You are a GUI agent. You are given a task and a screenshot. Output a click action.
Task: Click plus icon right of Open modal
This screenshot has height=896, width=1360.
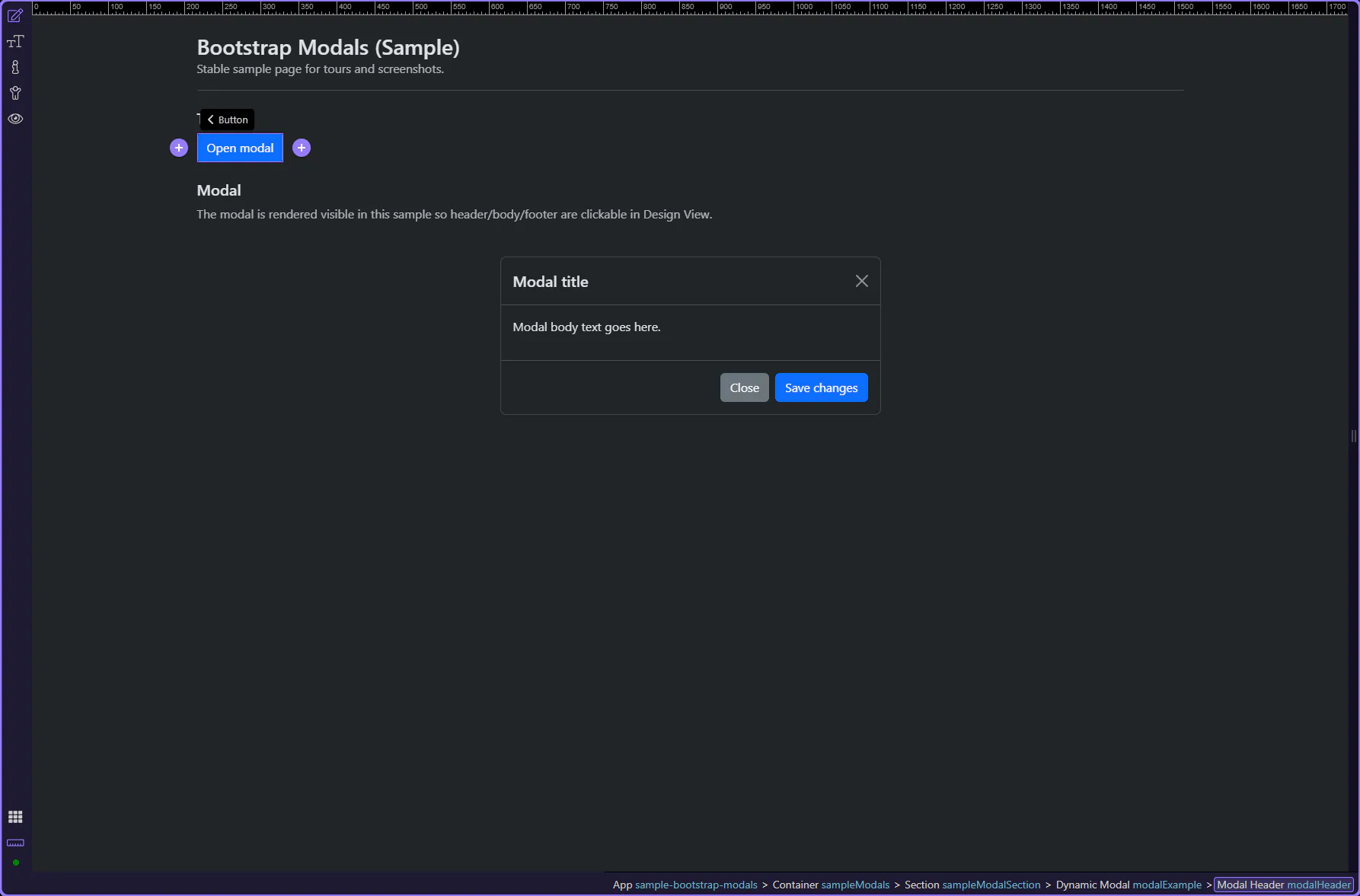click(302, 148)
